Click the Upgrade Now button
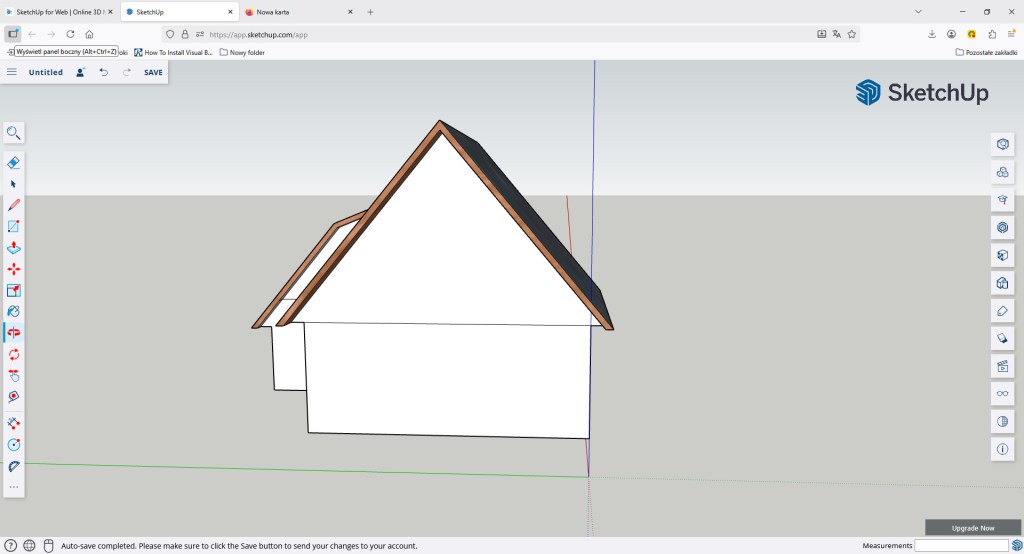Image resolution: width=1024 pixels, height=554 pixels. pos(973,527)
